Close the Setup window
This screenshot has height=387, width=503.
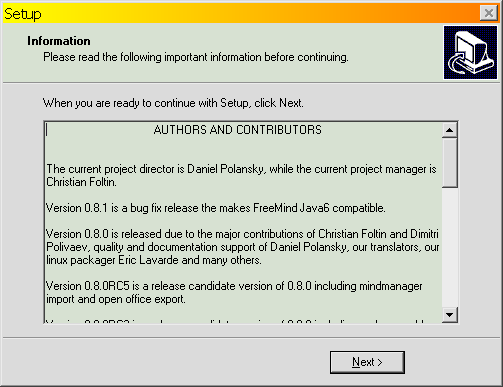click(489, 13)
